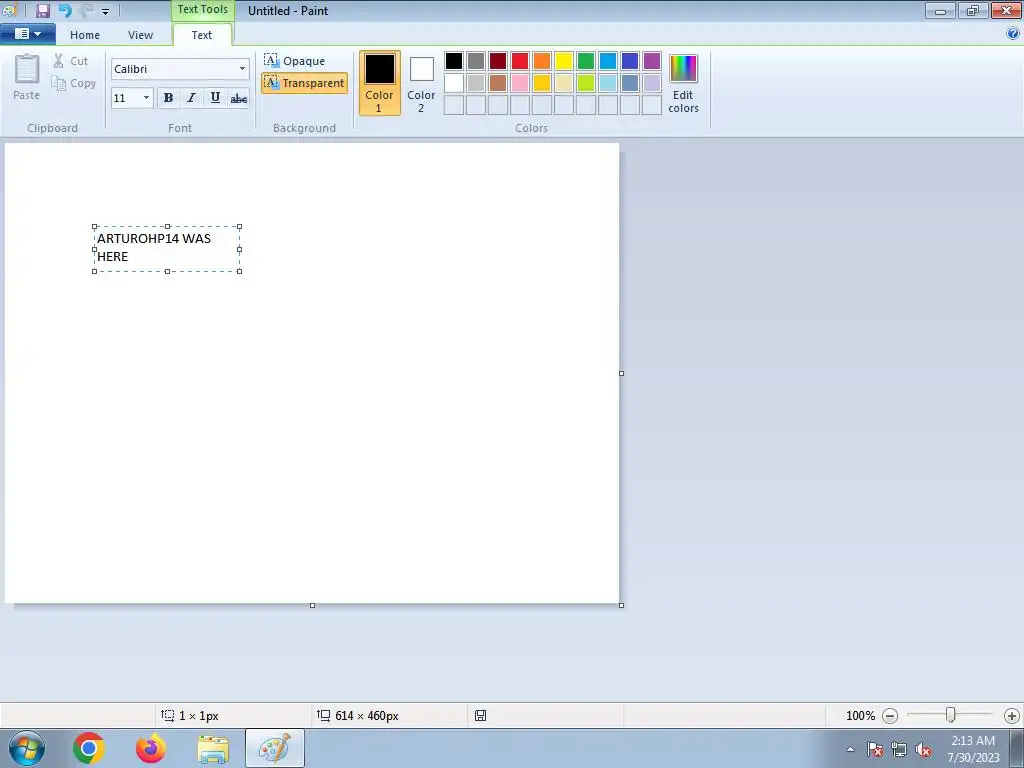Pick the lavender color swatch
The image size is (1024, 768).
click(652, 83)
